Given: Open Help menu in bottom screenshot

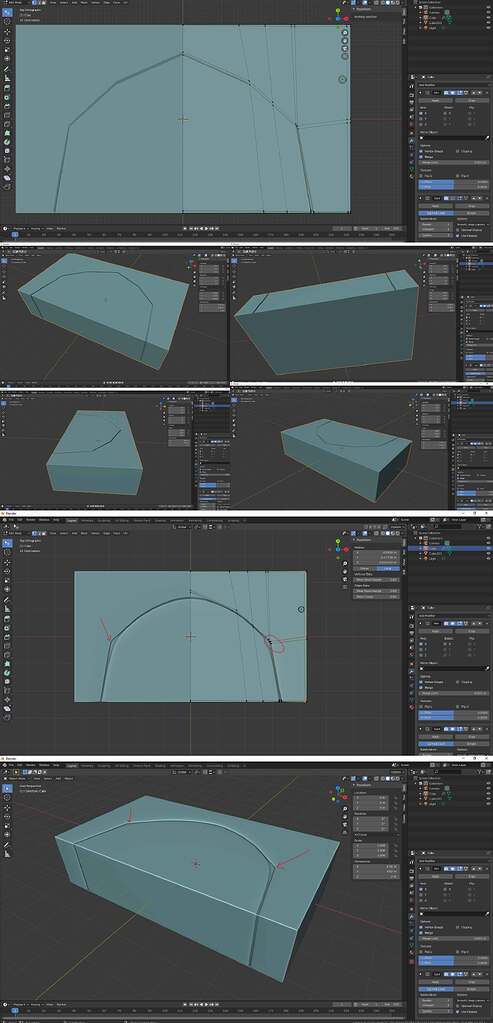Looking at the screenshot, I should 56,765.
